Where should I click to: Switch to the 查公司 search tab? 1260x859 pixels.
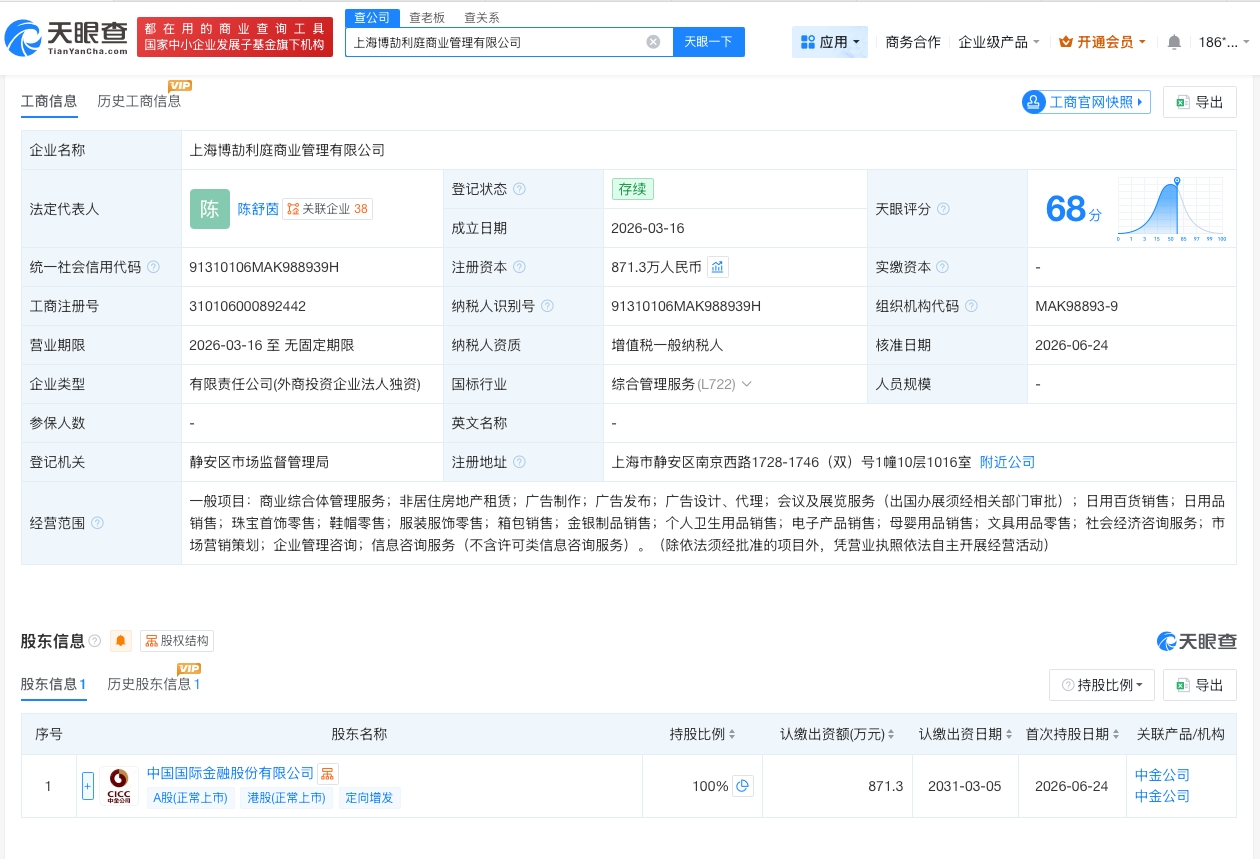[372, 17]
